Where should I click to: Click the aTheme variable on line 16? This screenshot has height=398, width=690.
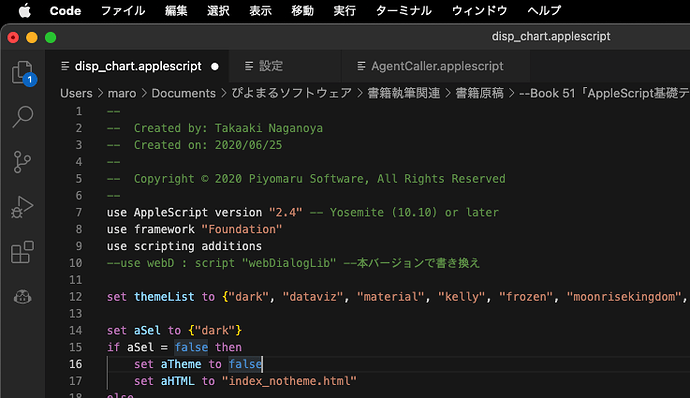181,364
